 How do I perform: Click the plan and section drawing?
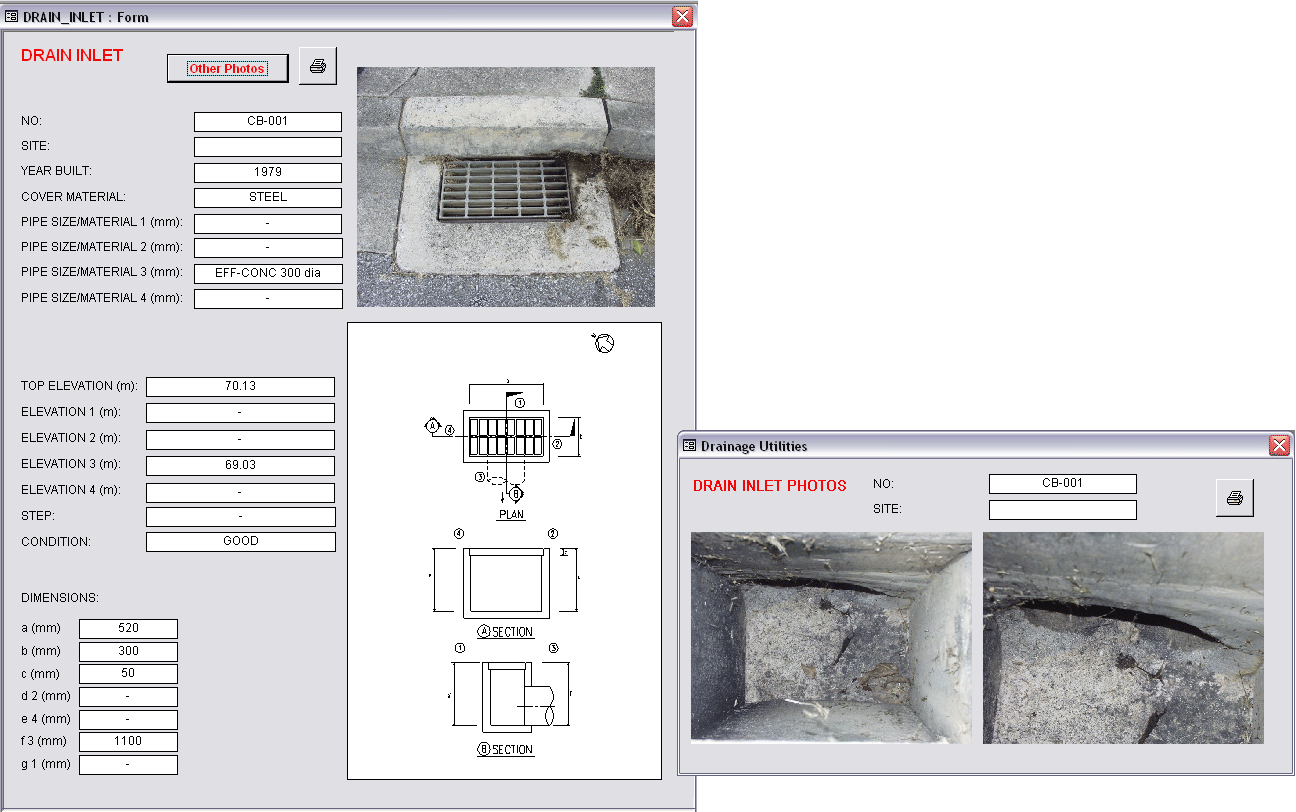(x=504, y=550)
